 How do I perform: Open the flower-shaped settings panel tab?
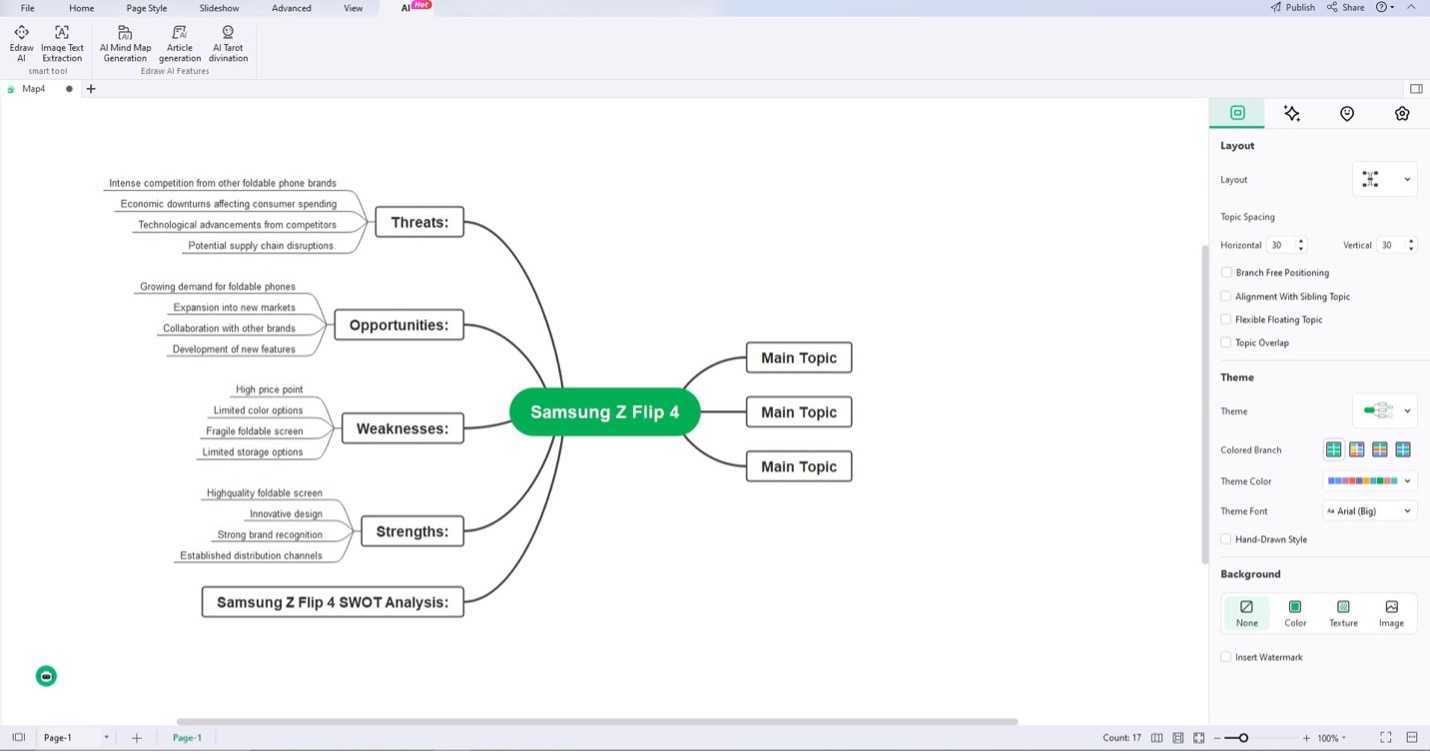click(x=1402, y=114)
